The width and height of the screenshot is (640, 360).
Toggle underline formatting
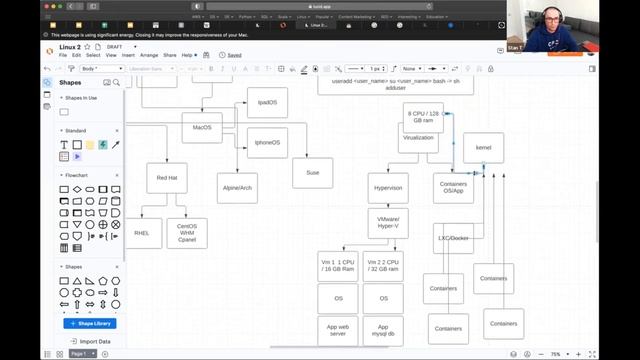click(234, 69)
